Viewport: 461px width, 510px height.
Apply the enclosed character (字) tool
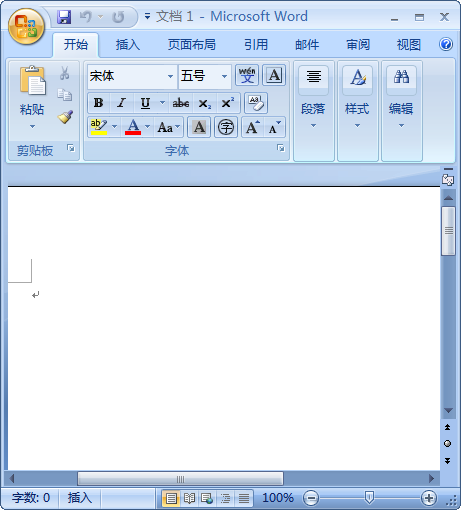pos(226,127)
